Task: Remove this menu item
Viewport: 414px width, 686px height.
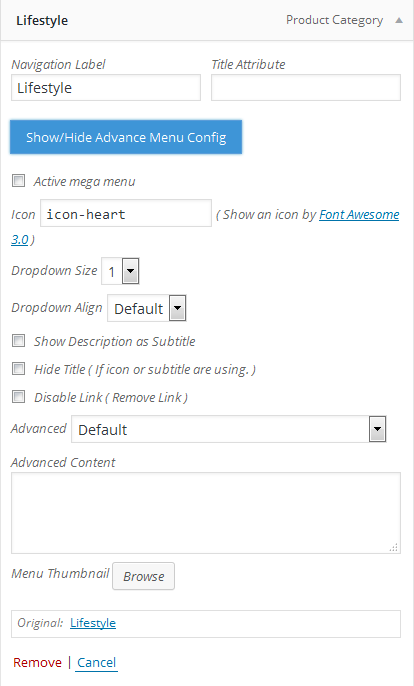Action: pyautogui.click(x=37, y=662)
